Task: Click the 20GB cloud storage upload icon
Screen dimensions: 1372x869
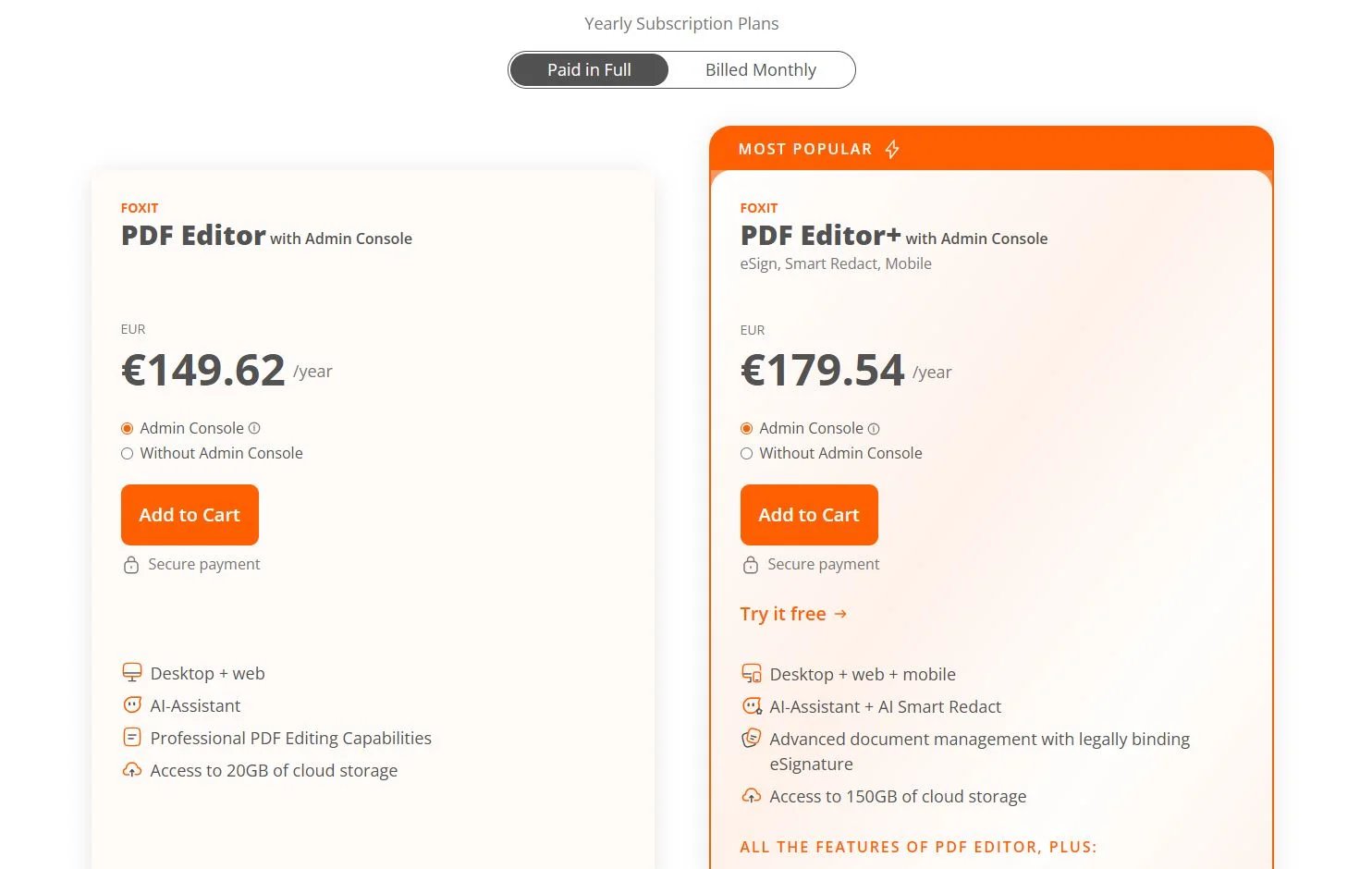Action: pos(132,770)
